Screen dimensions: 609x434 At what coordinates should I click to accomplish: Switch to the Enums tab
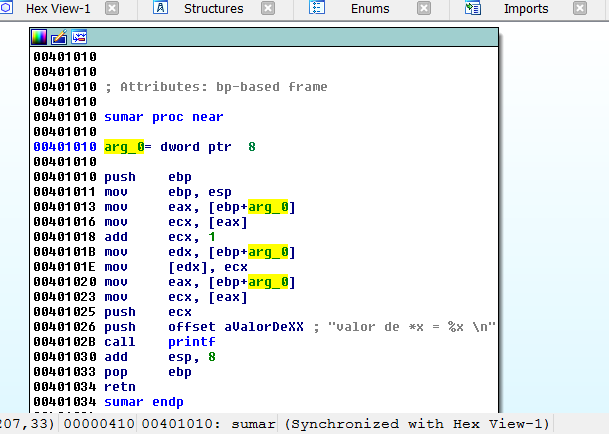tap(370, 9)
